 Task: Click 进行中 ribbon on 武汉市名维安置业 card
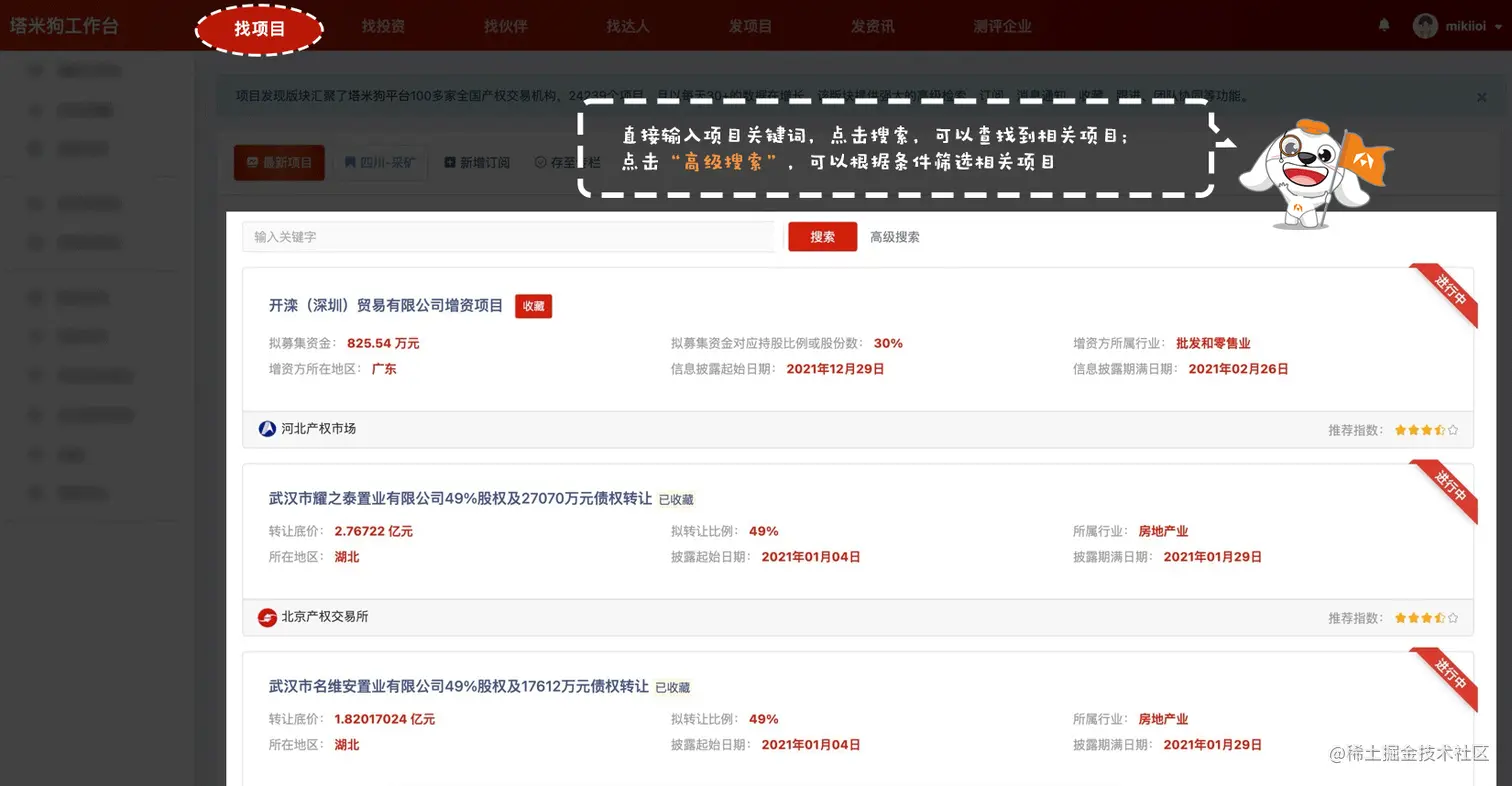click(1447, 677)
